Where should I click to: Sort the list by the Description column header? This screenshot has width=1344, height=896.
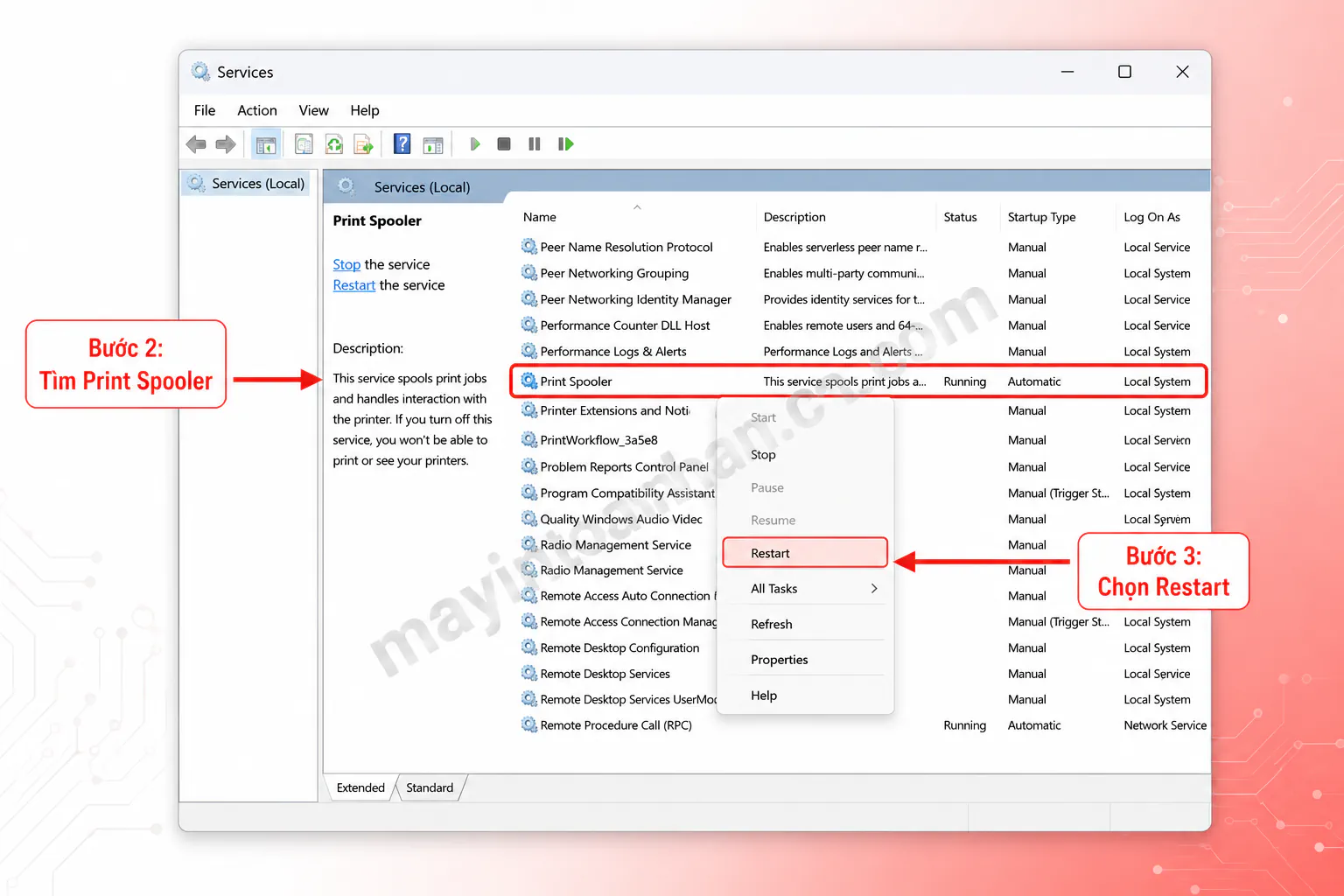click(794, 217)
